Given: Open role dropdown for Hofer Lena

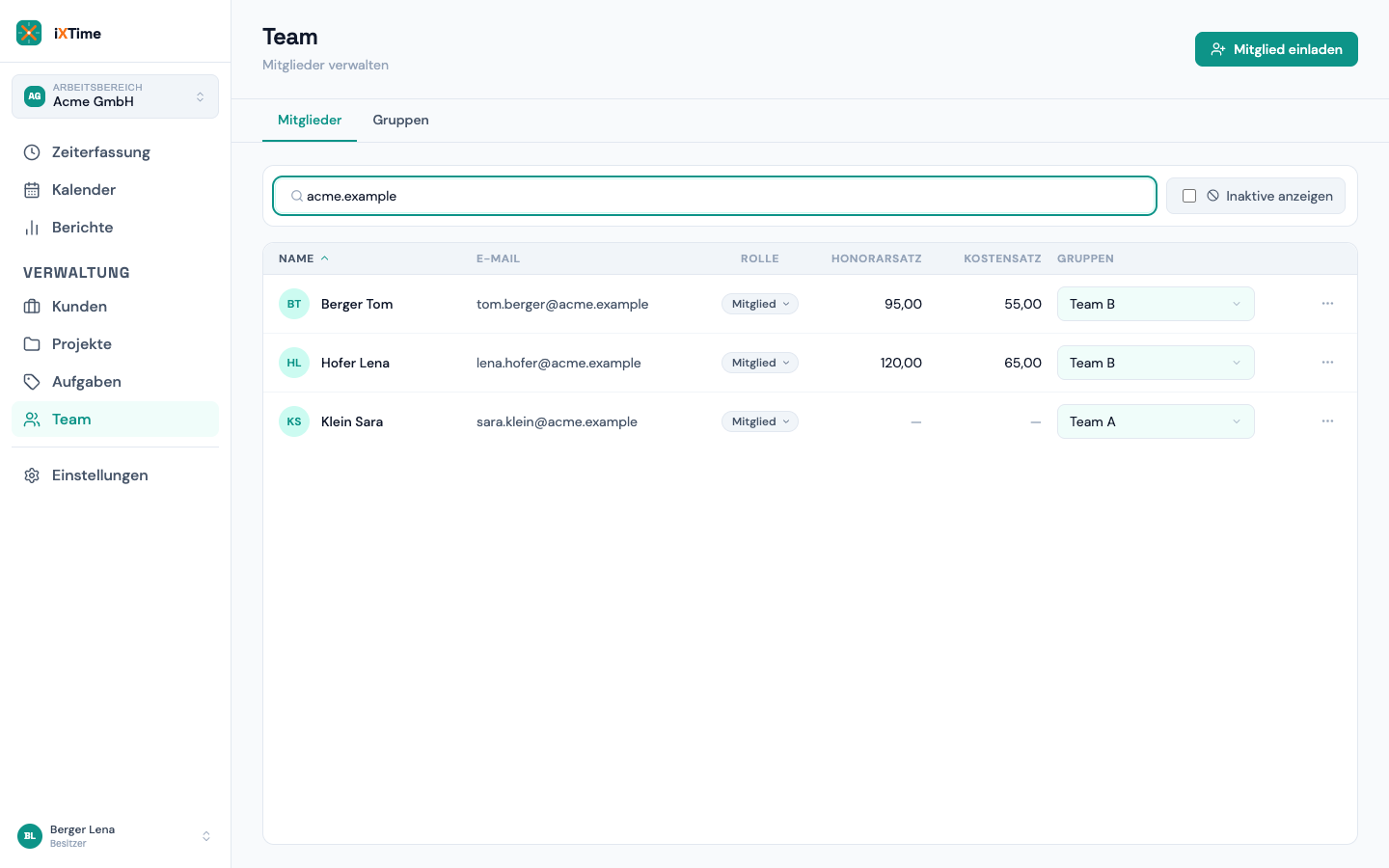Looking at the screenshot, I should tap(760, 363).
